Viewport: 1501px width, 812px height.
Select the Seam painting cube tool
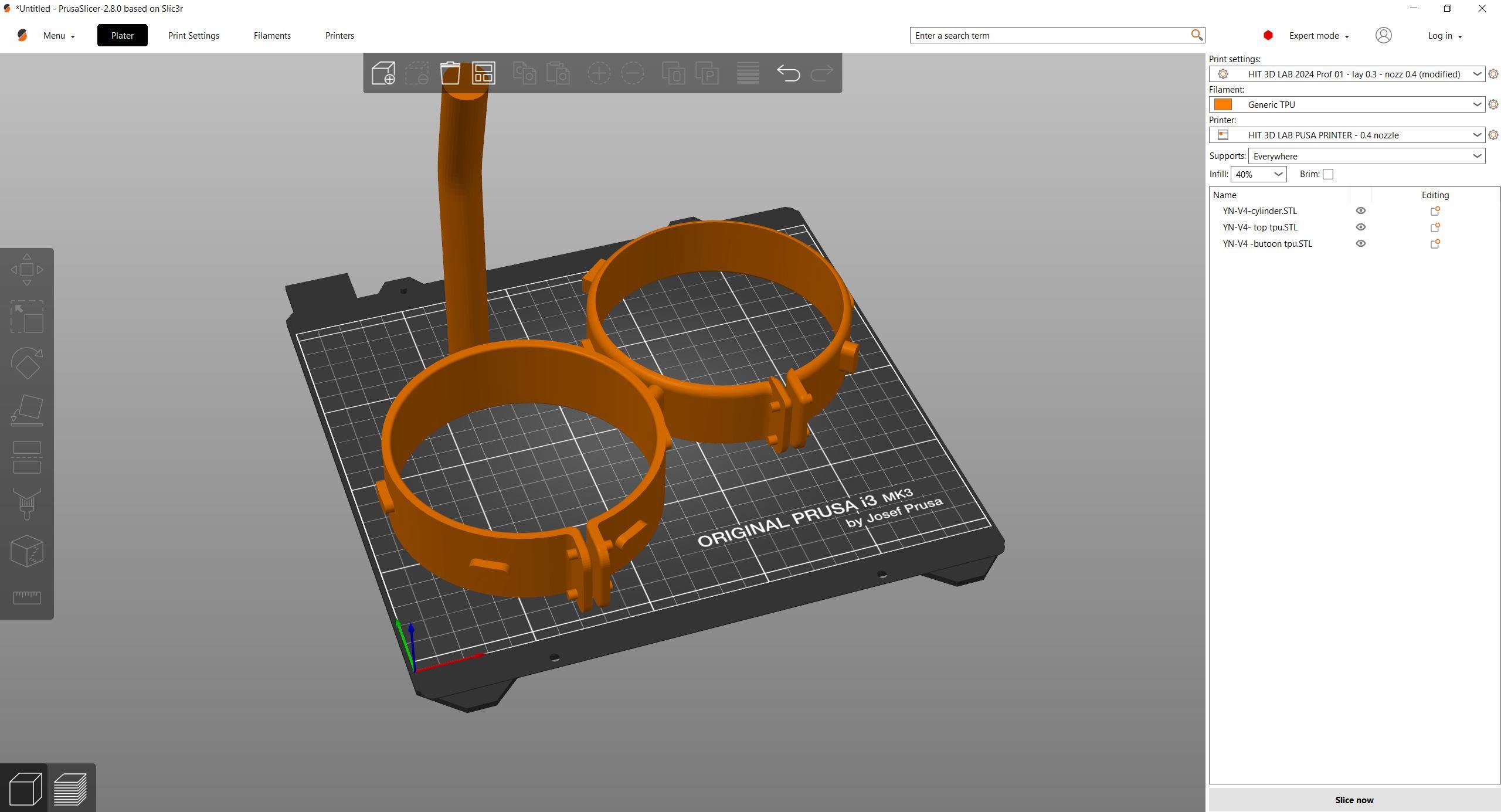coord(27,551)
